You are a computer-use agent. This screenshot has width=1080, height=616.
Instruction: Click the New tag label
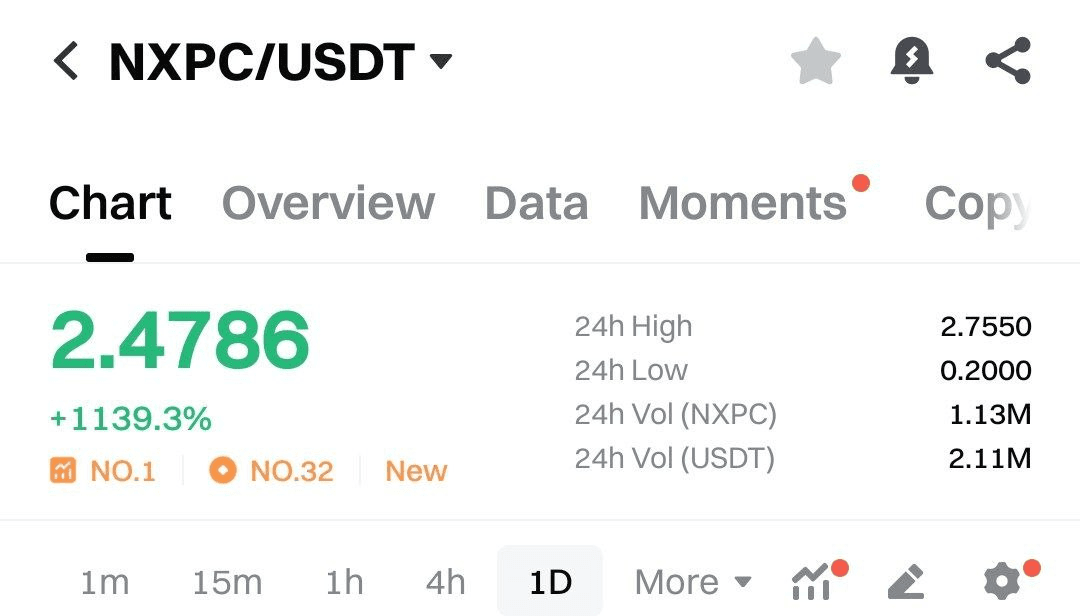(x=416, y=471)
